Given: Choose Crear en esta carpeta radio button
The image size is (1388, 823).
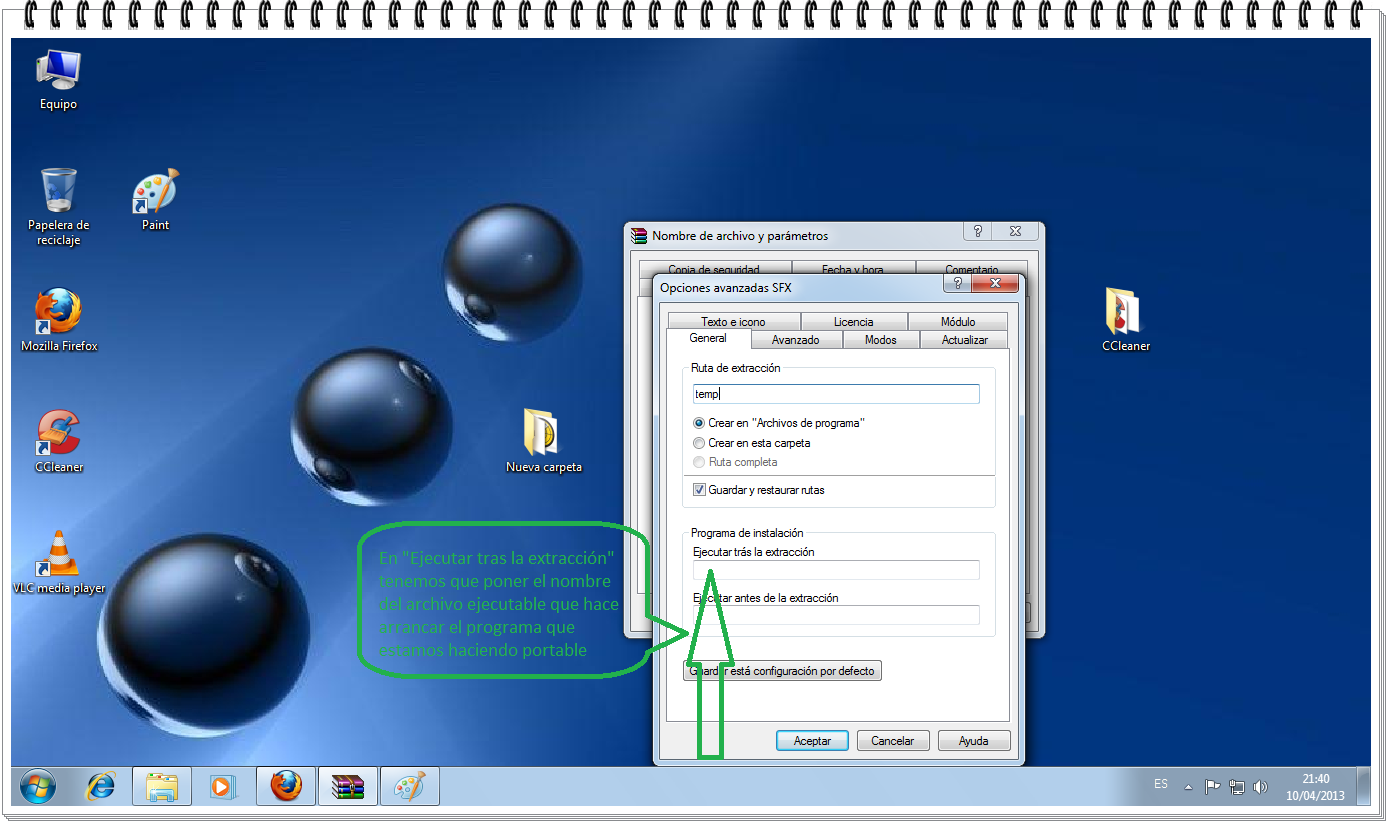Looking at the screenshot, I should pos(699,443).
